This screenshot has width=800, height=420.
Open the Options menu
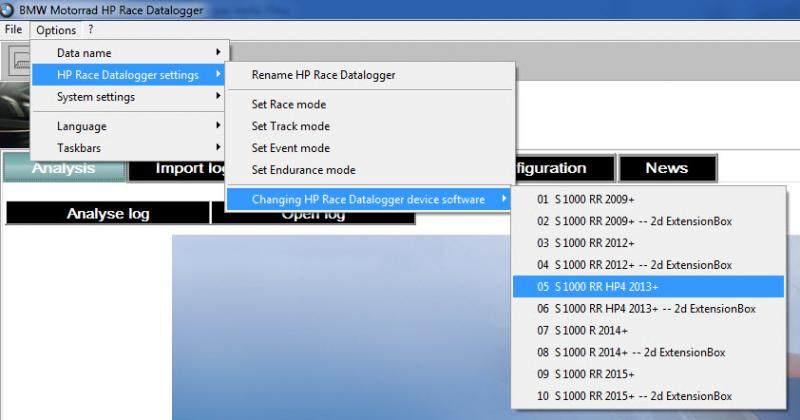[56, 30]
